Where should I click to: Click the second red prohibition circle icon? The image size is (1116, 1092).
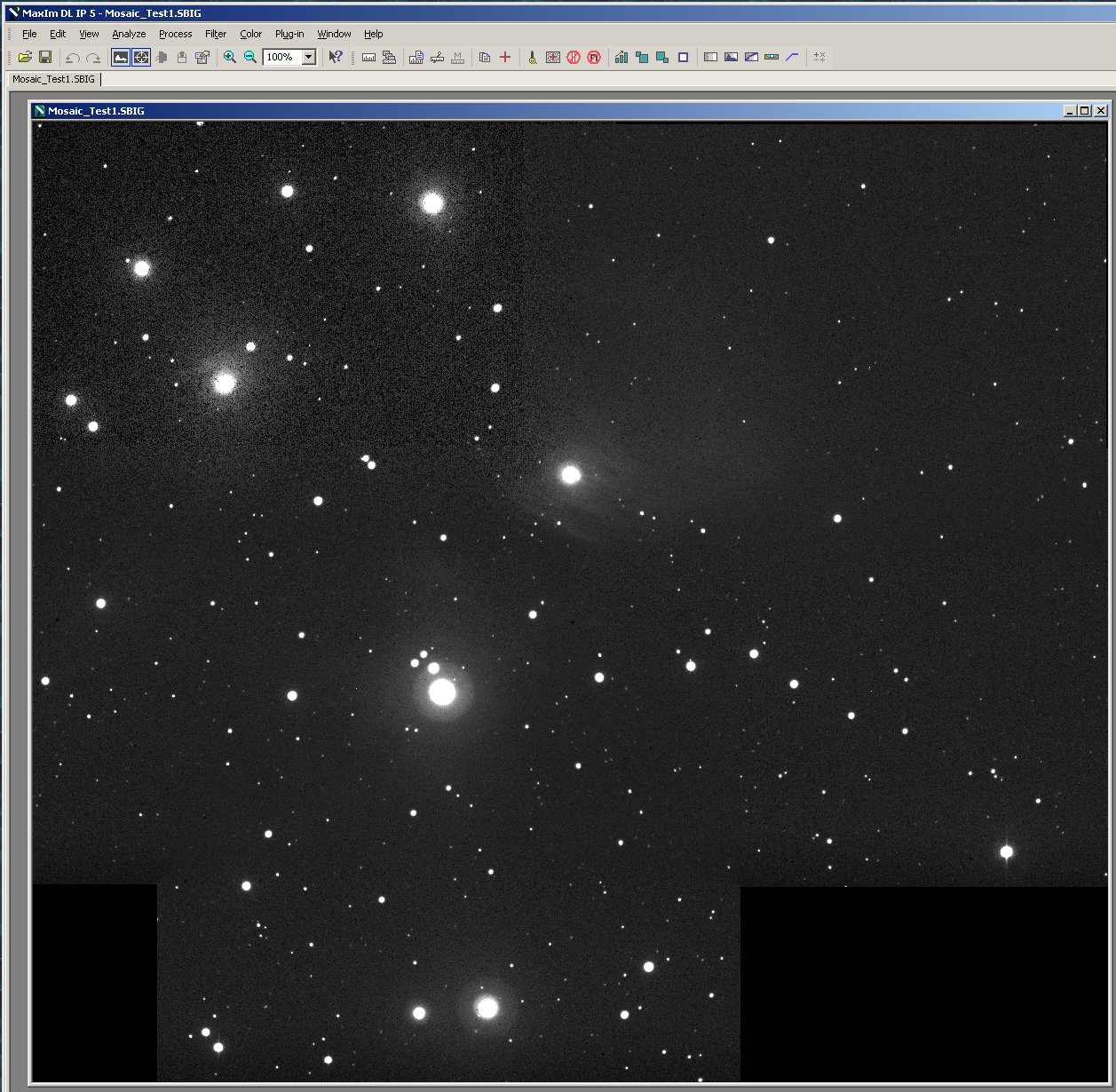click(x=594, y=57)
